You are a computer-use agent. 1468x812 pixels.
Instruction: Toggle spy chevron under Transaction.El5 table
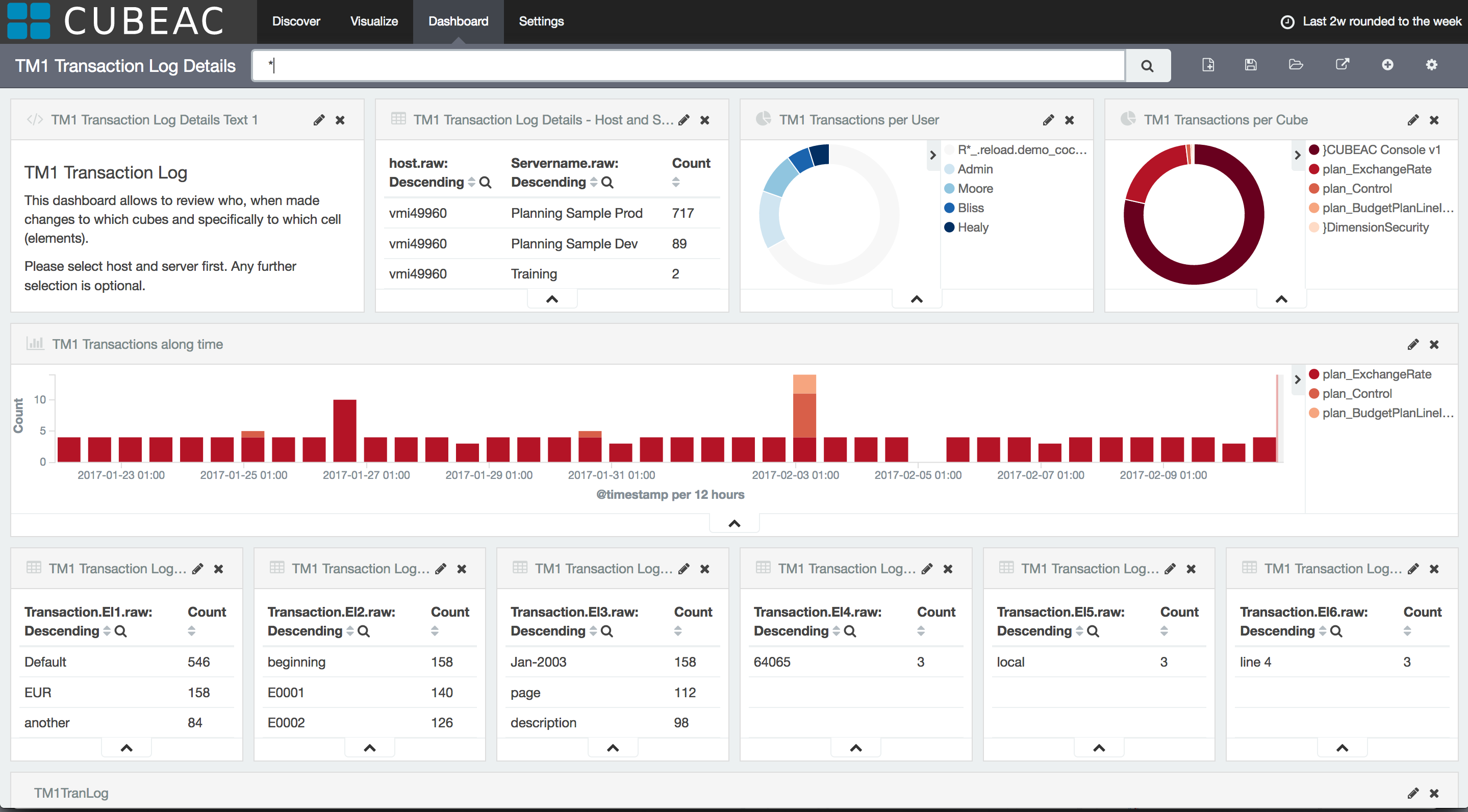pos(1099,748)
